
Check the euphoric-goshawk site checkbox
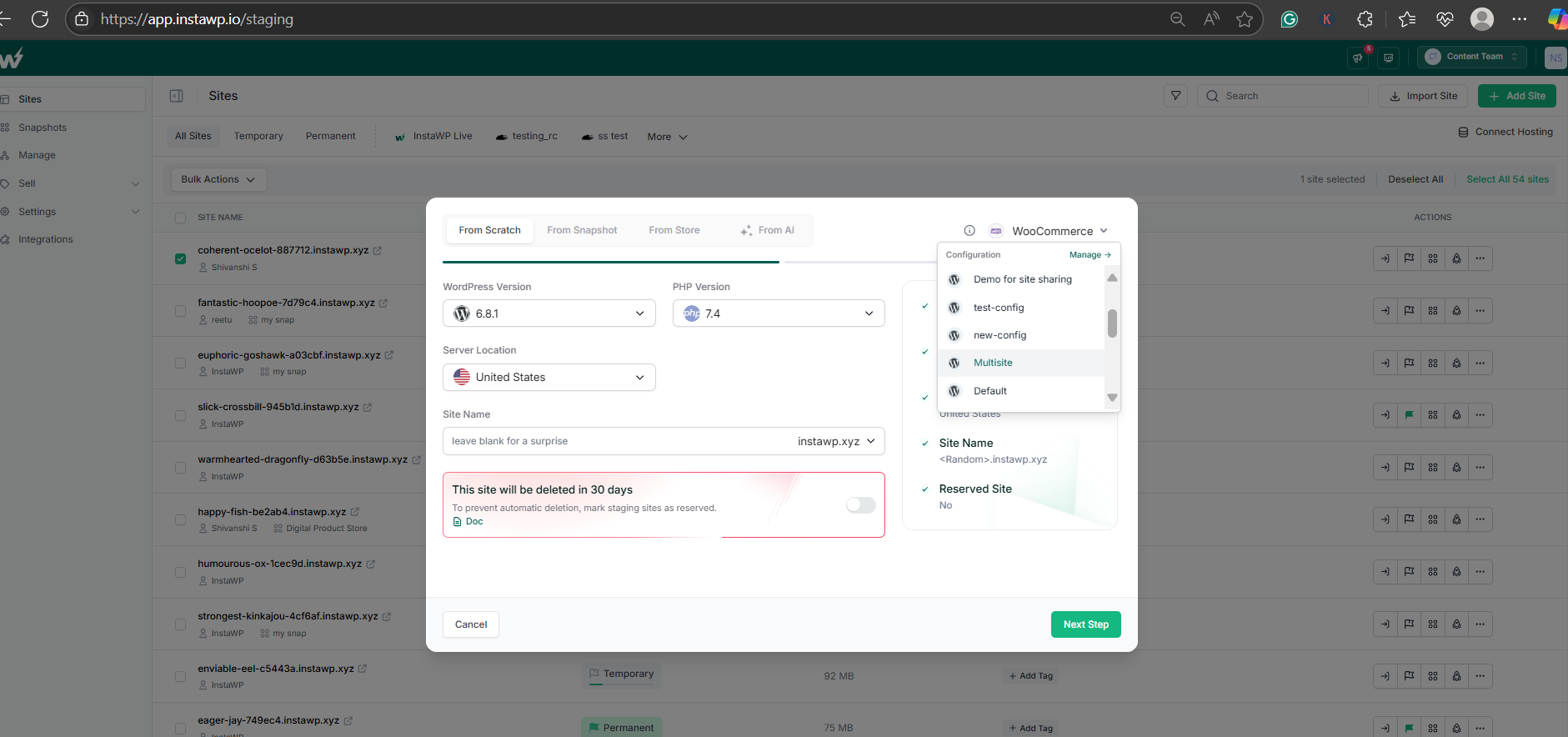point(180,363)
